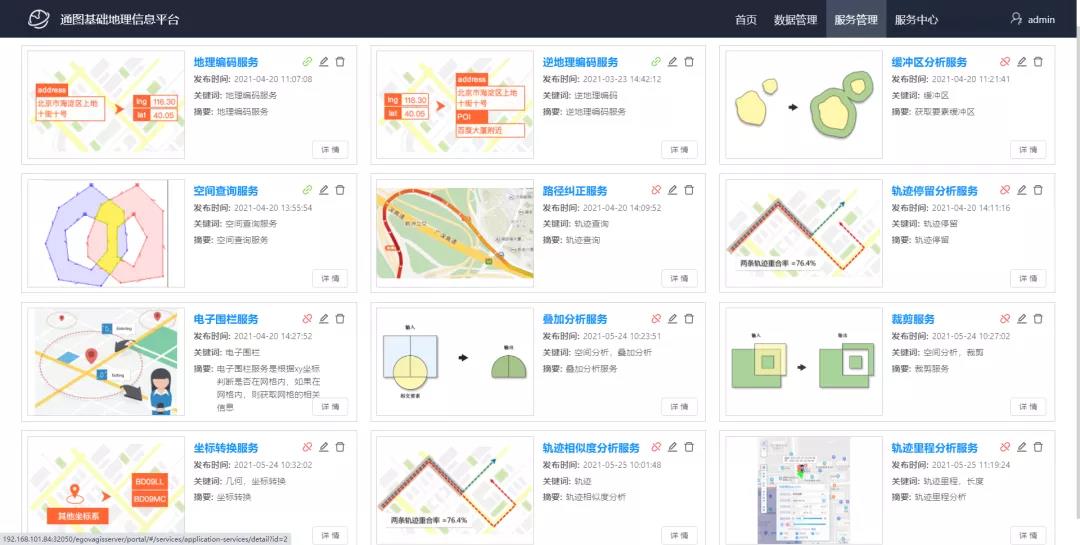The width and height of the screenshot is (1080, 545).
Task: Toggle publish link icon on 坐标转换服务
Action: [x=307, y=447]
